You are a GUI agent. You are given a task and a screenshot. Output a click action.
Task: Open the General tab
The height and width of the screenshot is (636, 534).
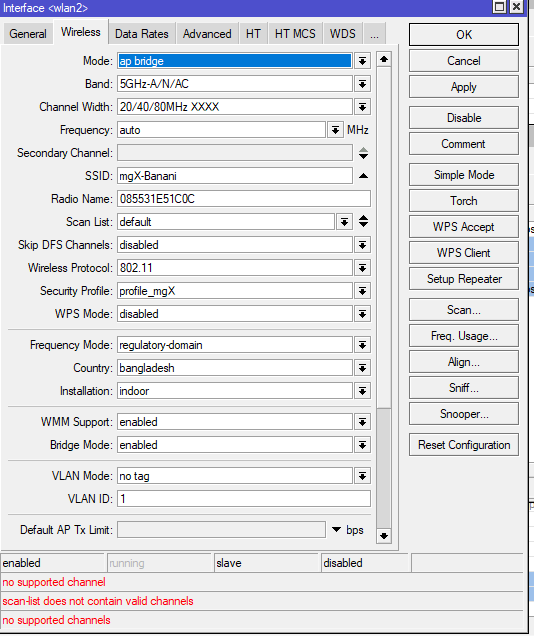(x=28, y=34)
